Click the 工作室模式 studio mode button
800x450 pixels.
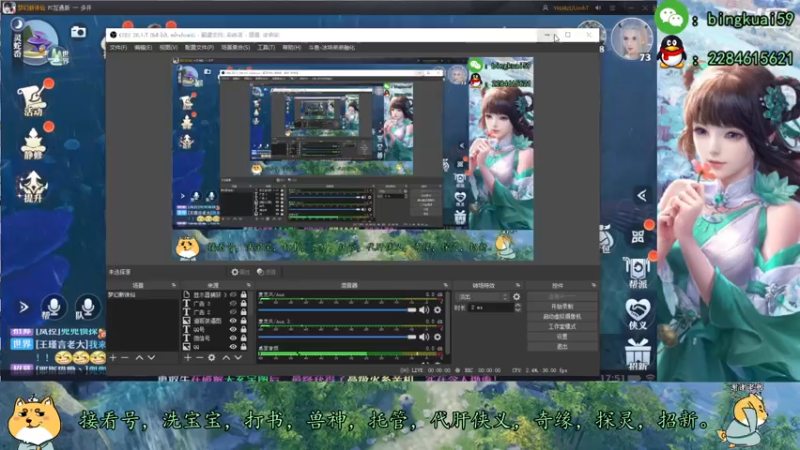coord(562,327)
